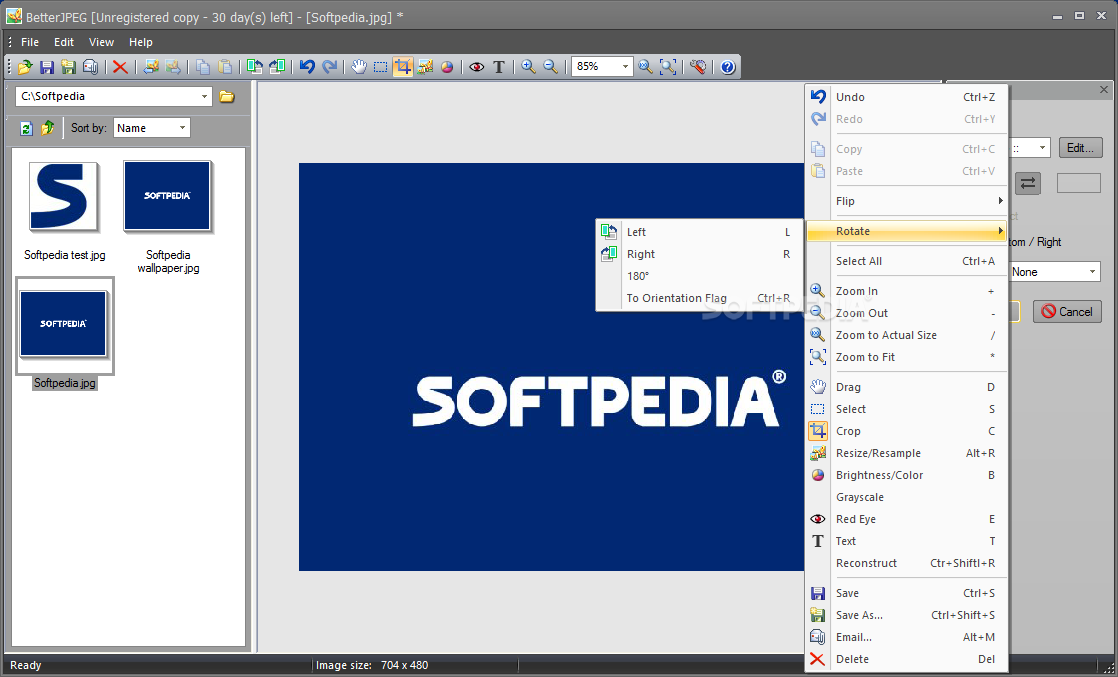Open the Sort by Name dropdown
This screenshot has height=677, width=1118.
click(x=183, y=128)
